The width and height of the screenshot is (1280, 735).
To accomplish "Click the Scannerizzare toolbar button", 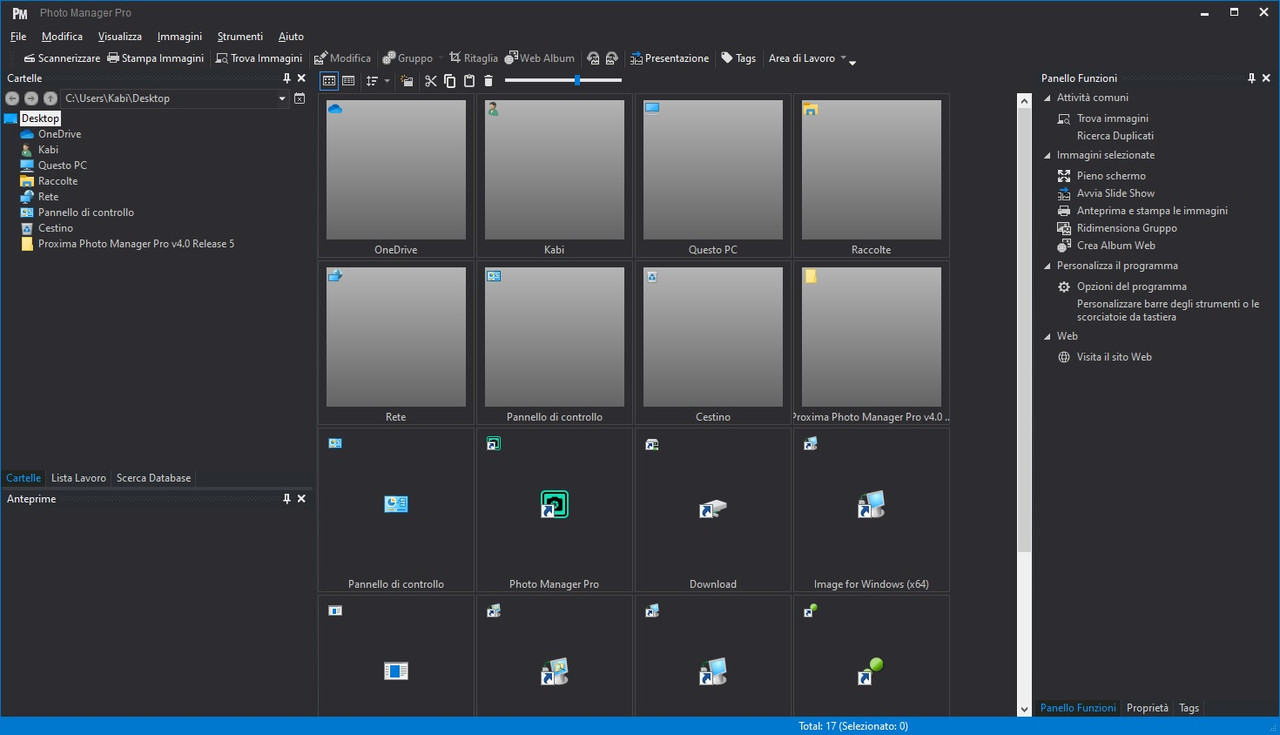I will (62, 58).
